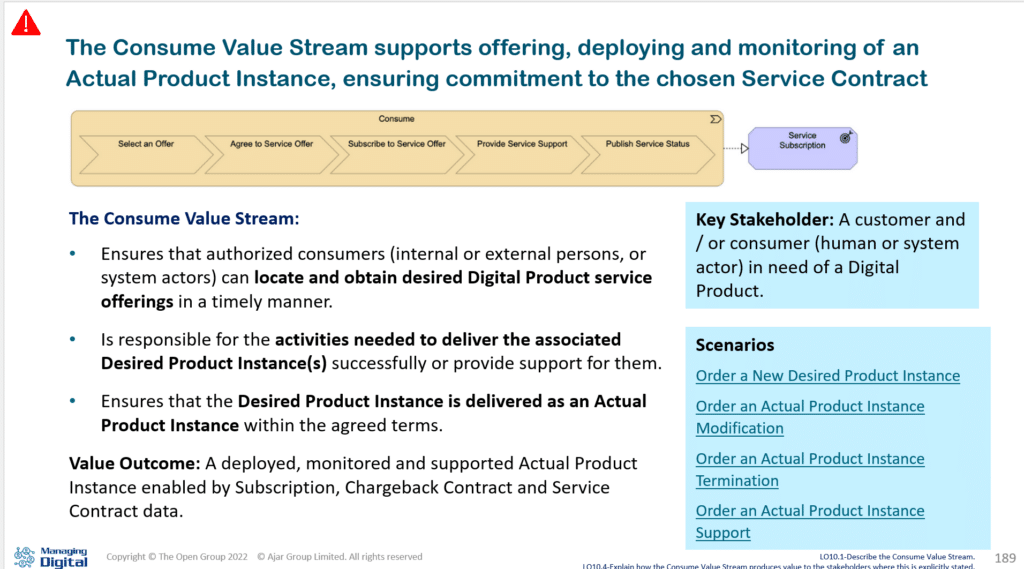1024x569 pixels.
Task: Open 'Order an Actual Product Instance Support' link
Action: [x=810, y=521]
